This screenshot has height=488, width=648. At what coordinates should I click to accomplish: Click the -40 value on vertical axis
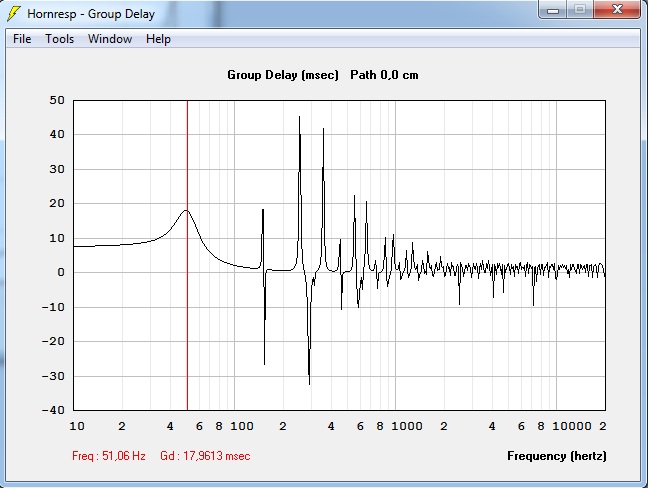[53, 410]
